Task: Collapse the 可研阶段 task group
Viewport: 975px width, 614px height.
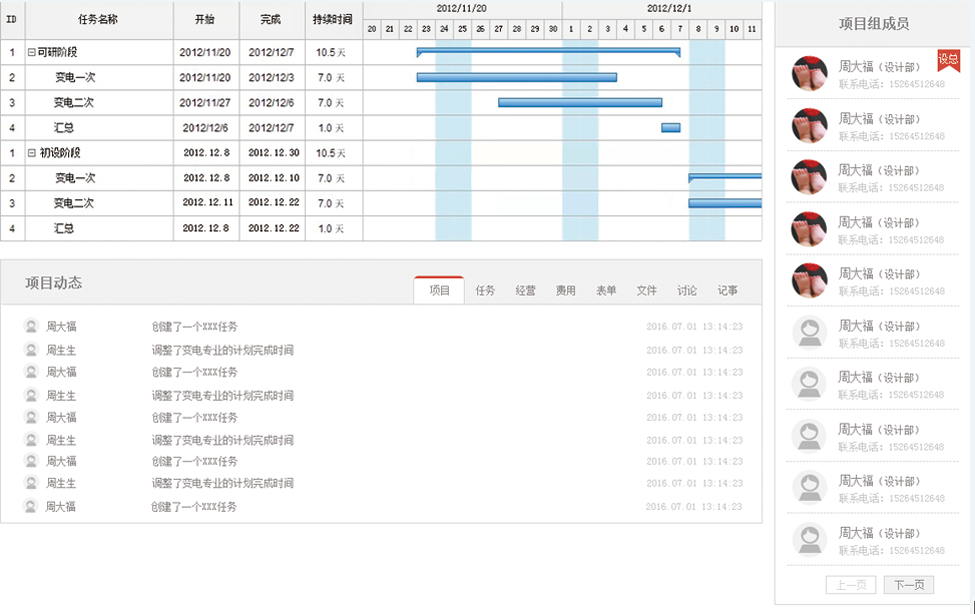Action: pos(31,52)
